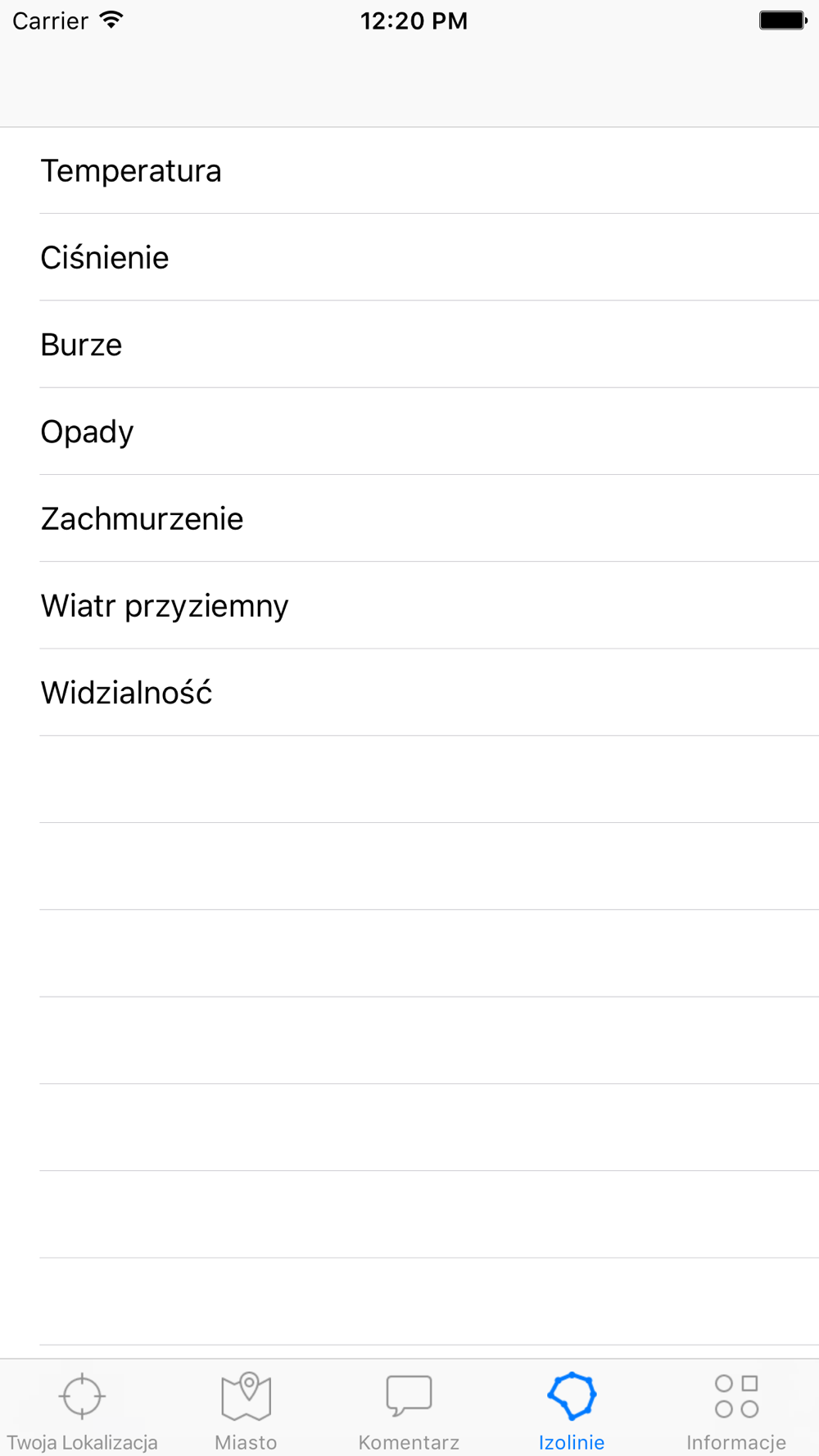Check the Wi-Fi signal icon
The image size is (819, 1456).
111,20
